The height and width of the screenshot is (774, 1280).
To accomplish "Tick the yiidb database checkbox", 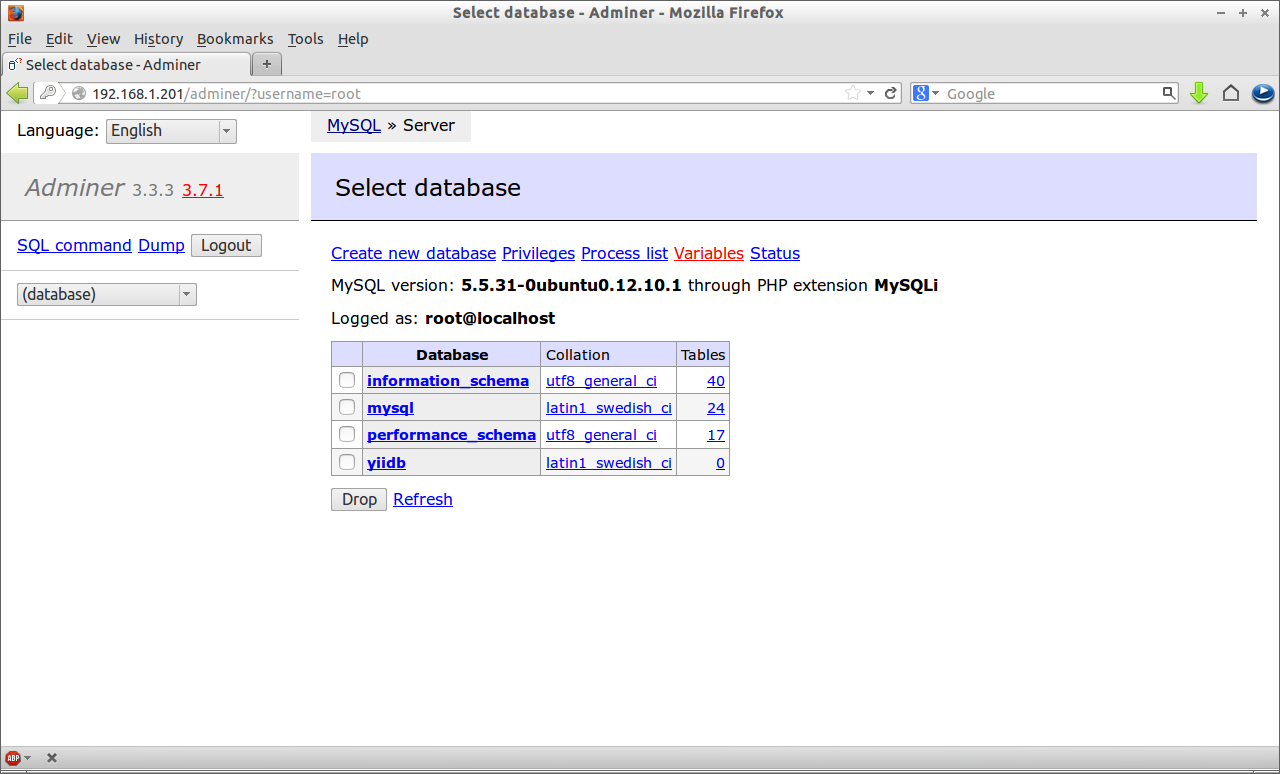I will coord(347,462).
